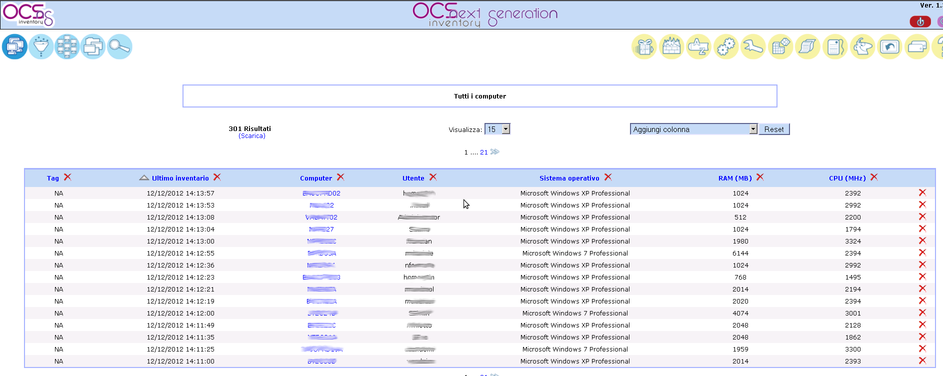Remove the Ultimo inventario column
The image size is (943, 376).
point(217,177)
